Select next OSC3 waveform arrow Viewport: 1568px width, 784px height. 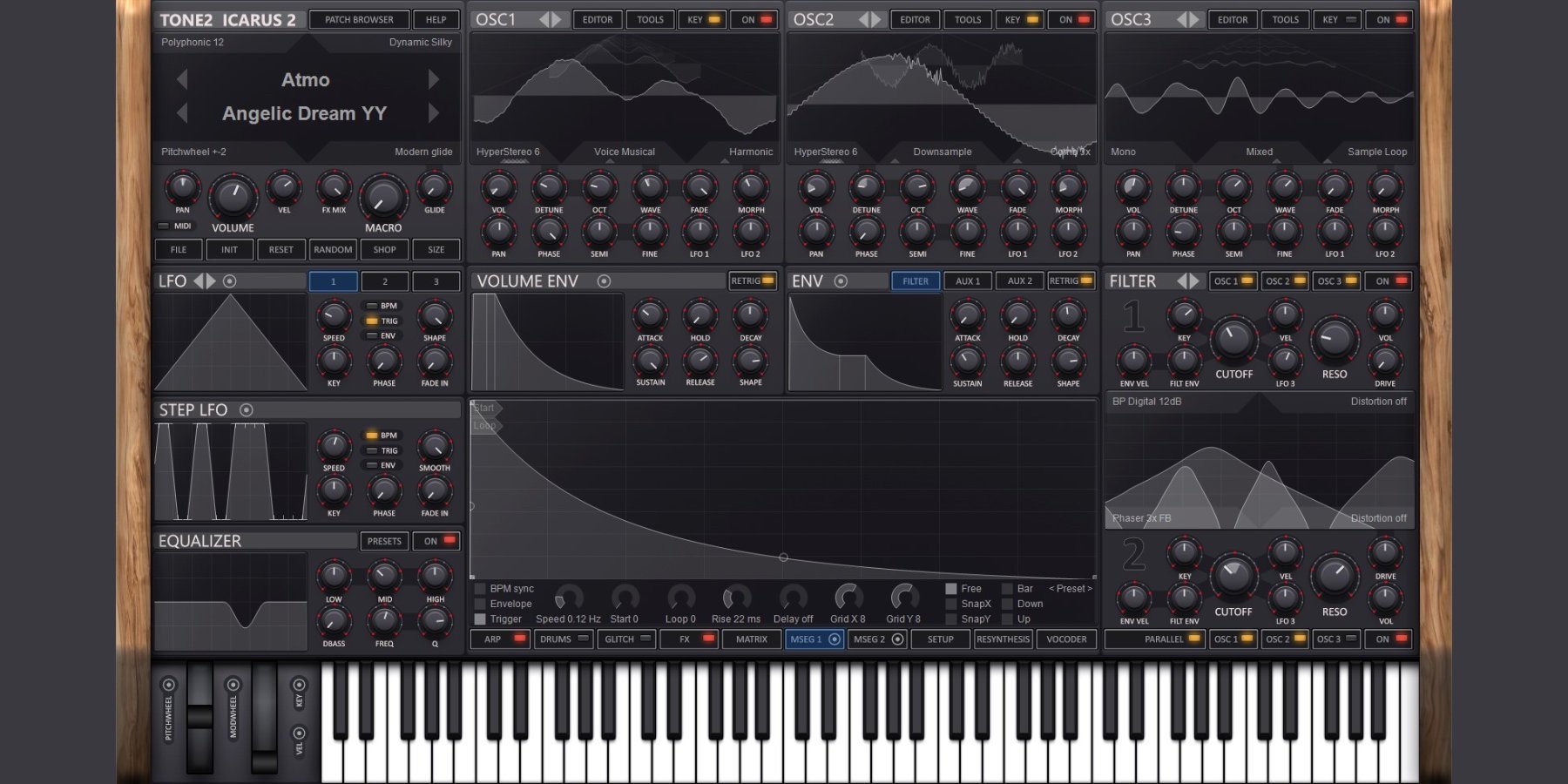1195,19
